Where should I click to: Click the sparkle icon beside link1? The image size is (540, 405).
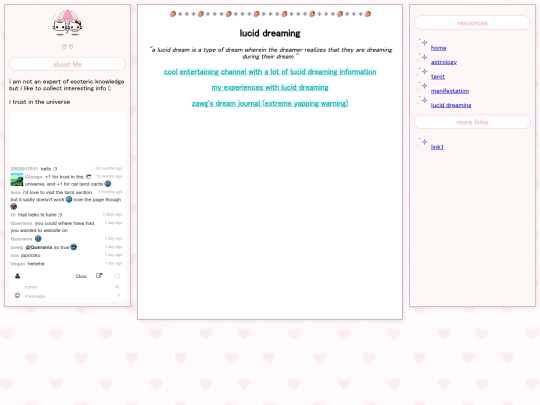point(422,143)
